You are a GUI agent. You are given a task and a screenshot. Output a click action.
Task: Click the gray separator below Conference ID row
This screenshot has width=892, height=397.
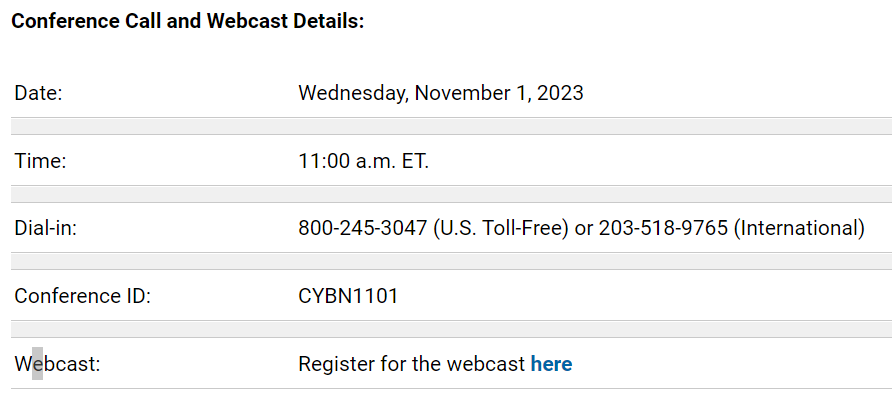(451, 329)
